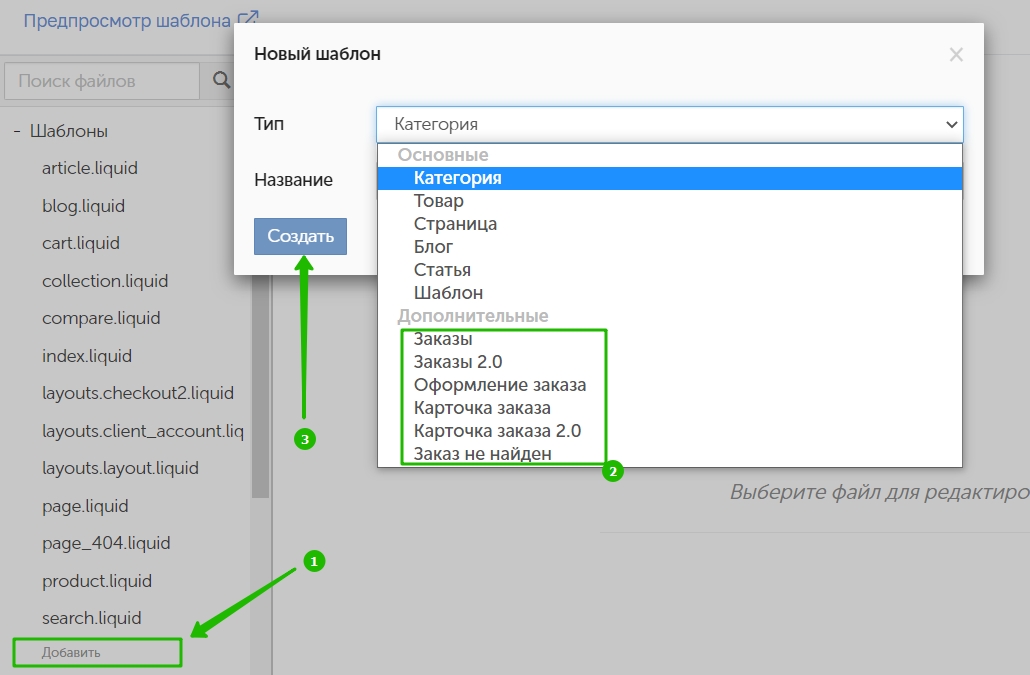This screenshot has width=1030, height=675.
Task: Open the Тип dropdown arrow
Action: tap(951, 124)
